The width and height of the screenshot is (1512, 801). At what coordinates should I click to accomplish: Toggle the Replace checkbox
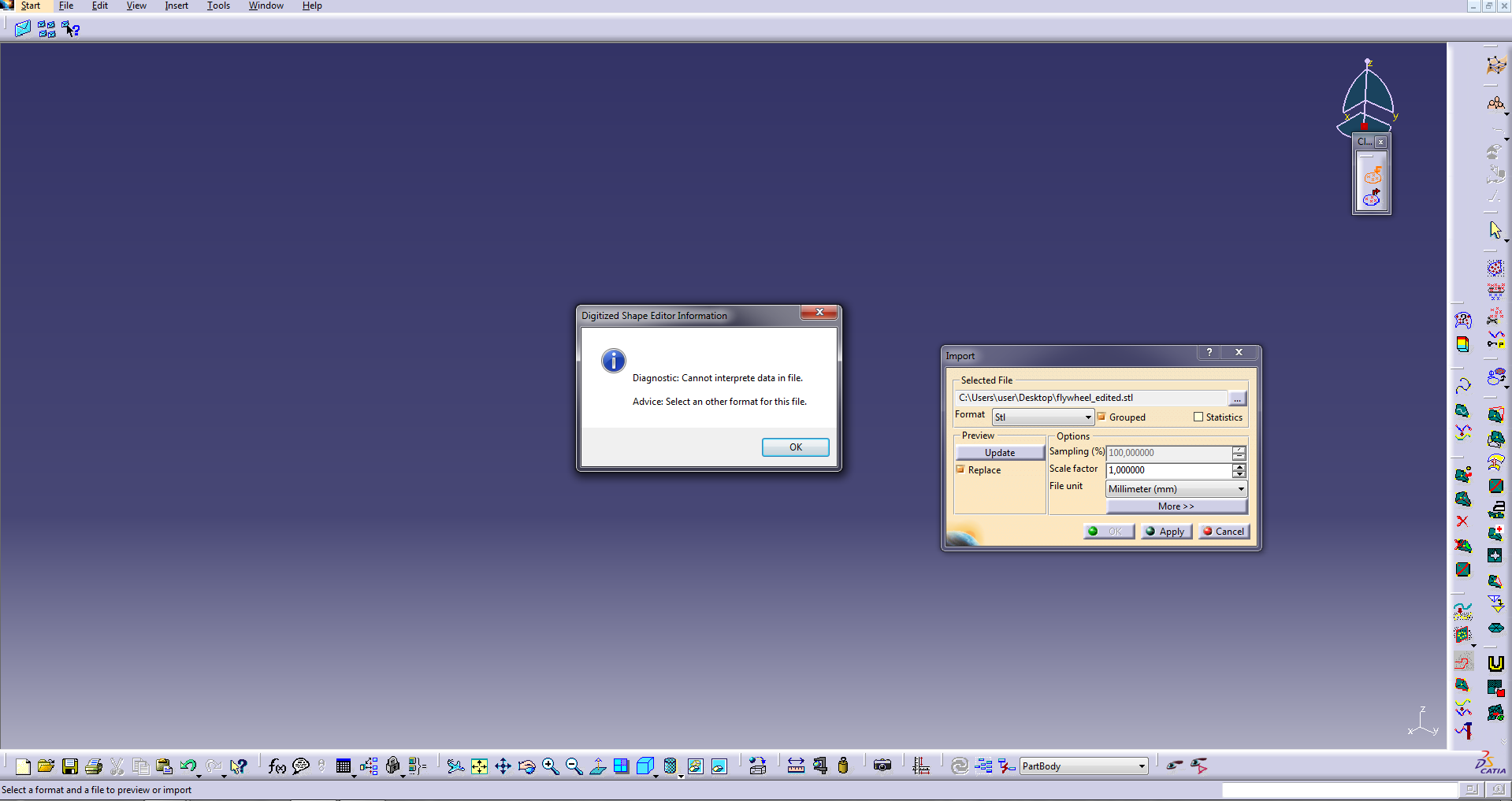pyautogui.click(x=960, y=469)
